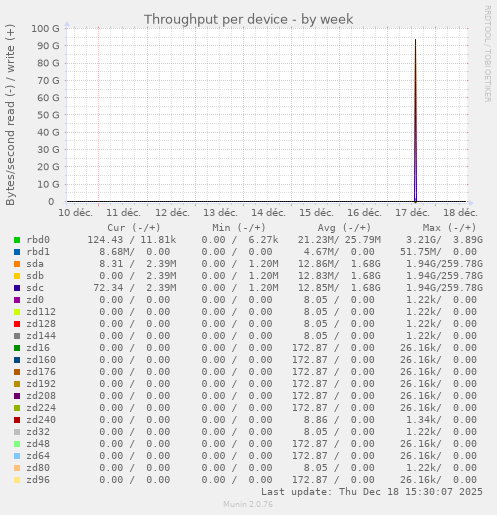Click the 'Min (-/+)' column header
497x515 pixels.
tap(239, 228)
